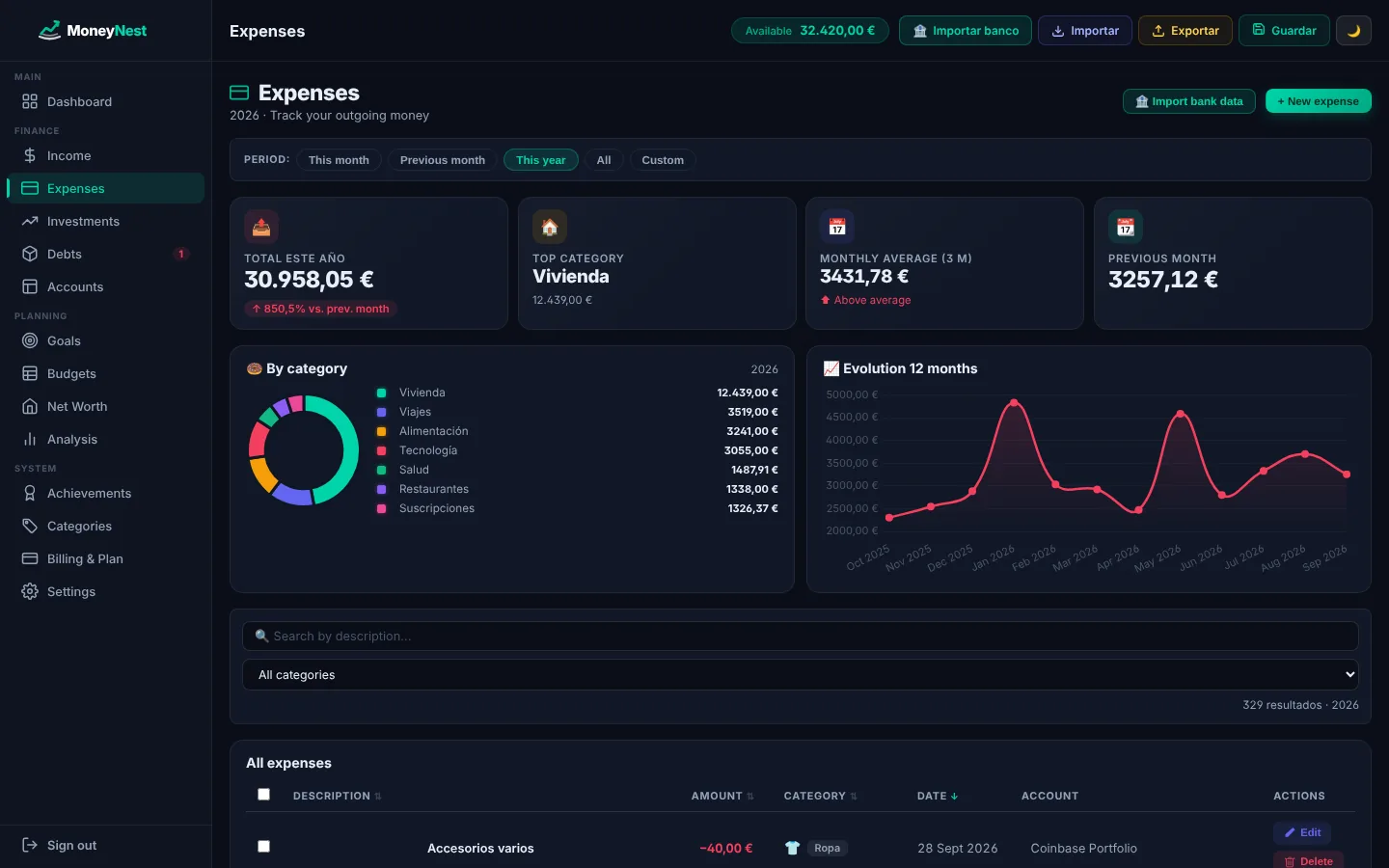Image resolution: width=1389 pixels, height=868 pixels.
Task: Open Dashboard from the sidebar
Action: 106,101
